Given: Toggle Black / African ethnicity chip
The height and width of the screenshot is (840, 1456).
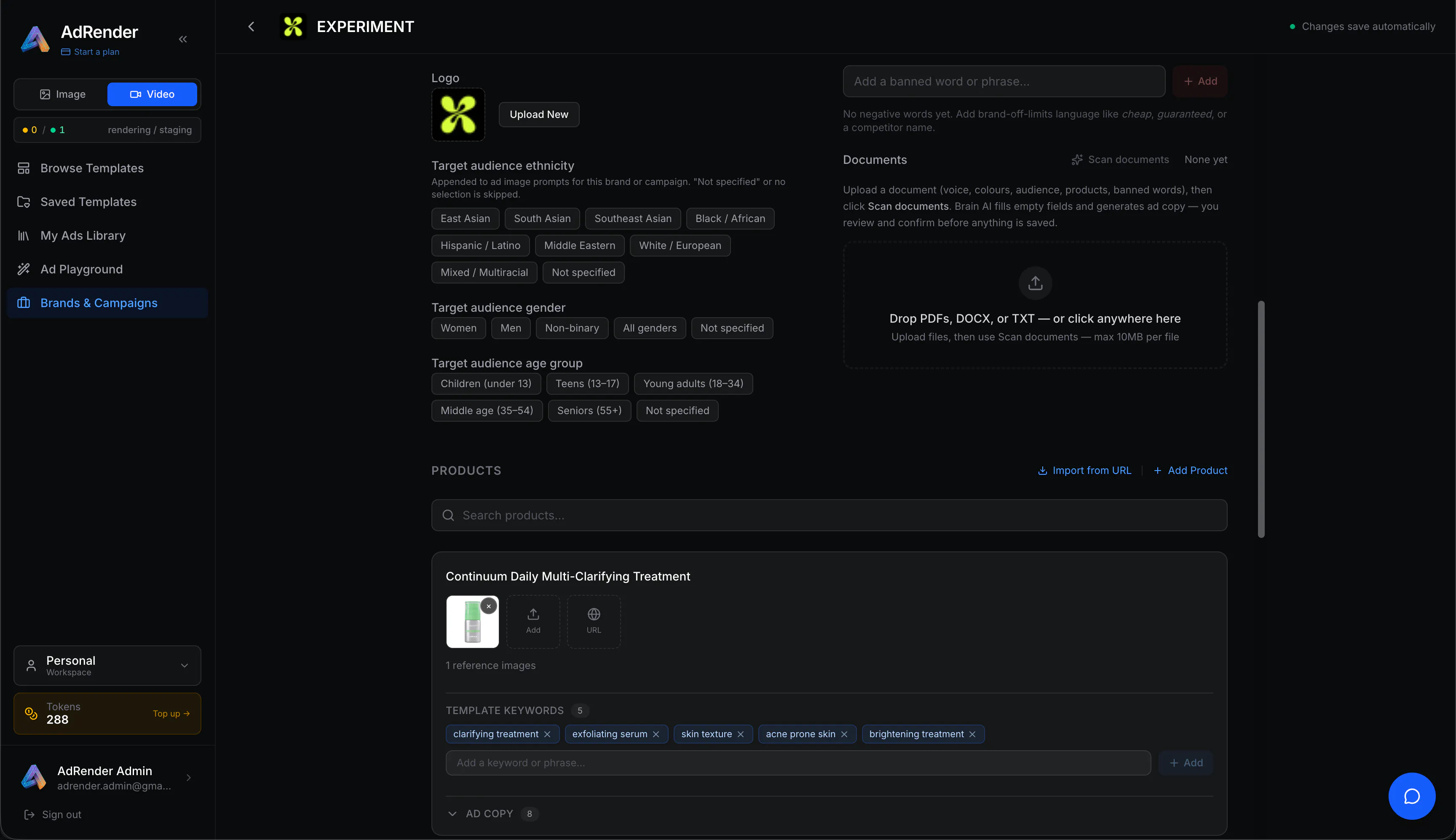Looking at the screenshot, I should 730,219.
